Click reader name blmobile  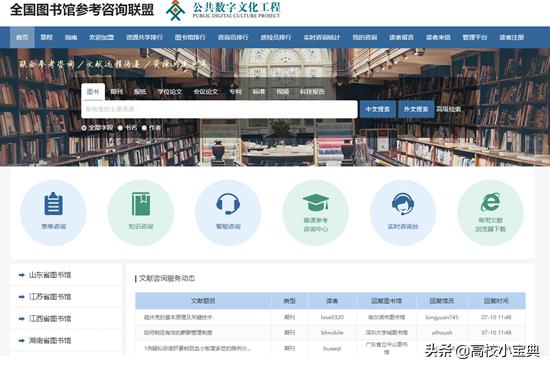pos(332,333)
